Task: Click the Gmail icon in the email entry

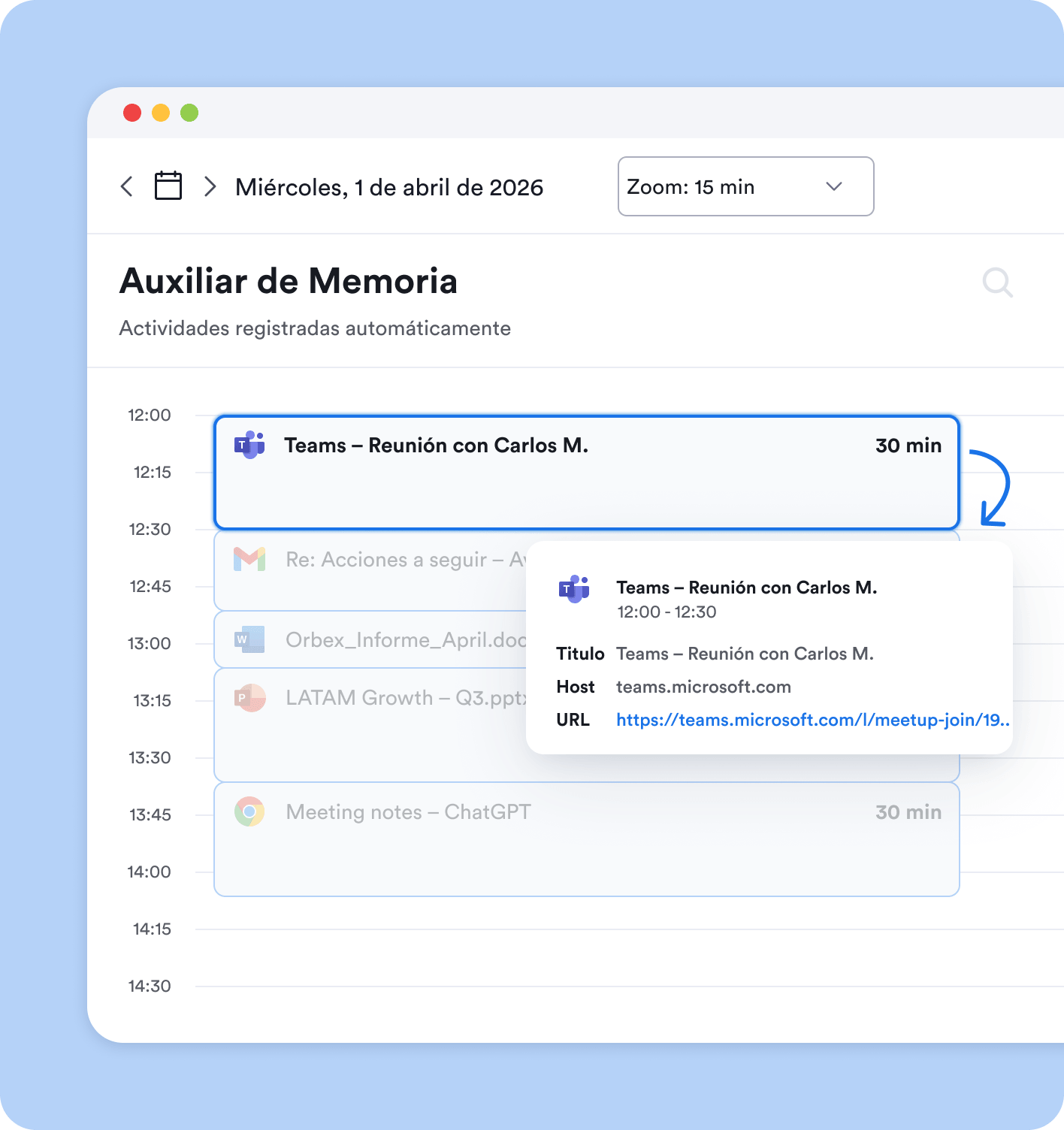Action: click(249, 559)
